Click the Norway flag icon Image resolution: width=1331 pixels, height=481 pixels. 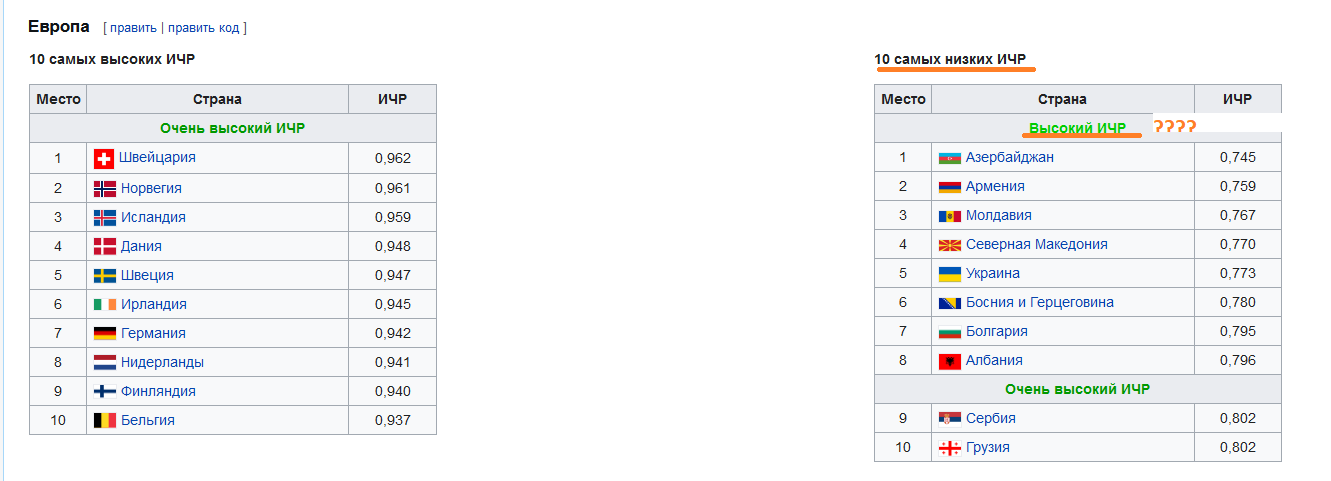point(104,188)
